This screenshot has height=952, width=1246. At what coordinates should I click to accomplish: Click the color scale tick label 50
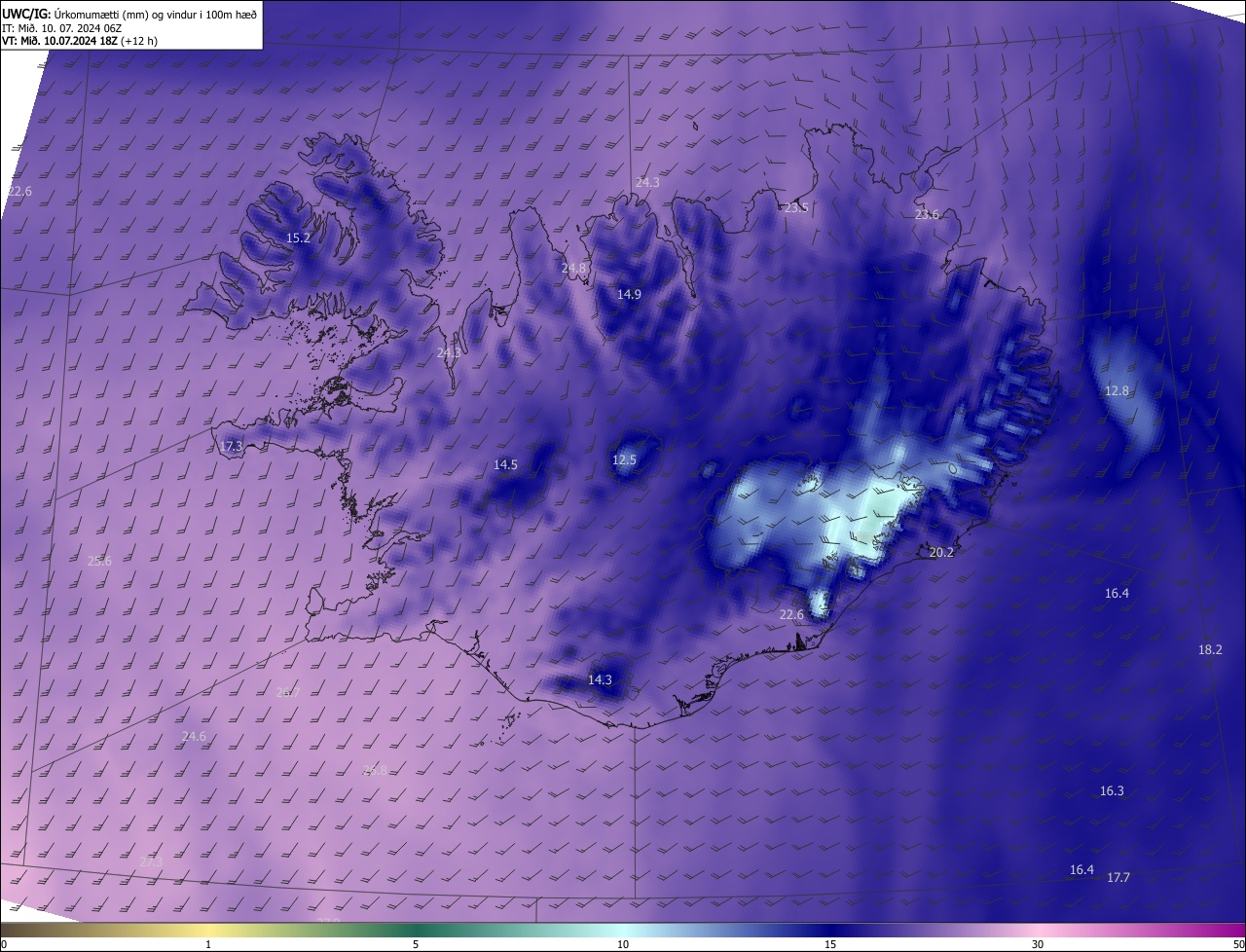(x=1238, y=944)
